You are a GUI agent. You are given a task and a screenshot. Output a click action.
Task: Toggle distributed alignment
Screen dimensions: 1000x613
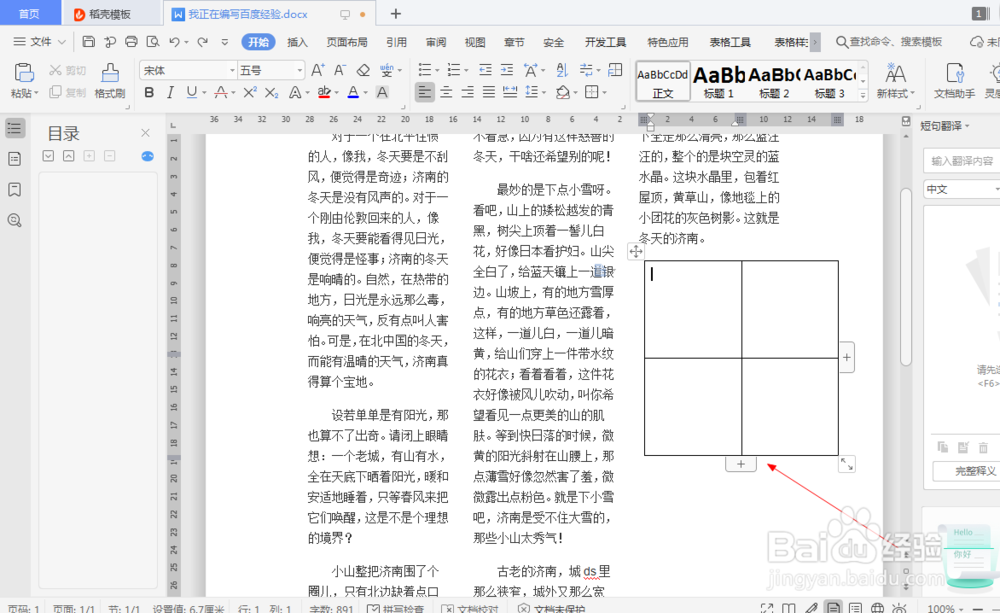click(510, 92)
